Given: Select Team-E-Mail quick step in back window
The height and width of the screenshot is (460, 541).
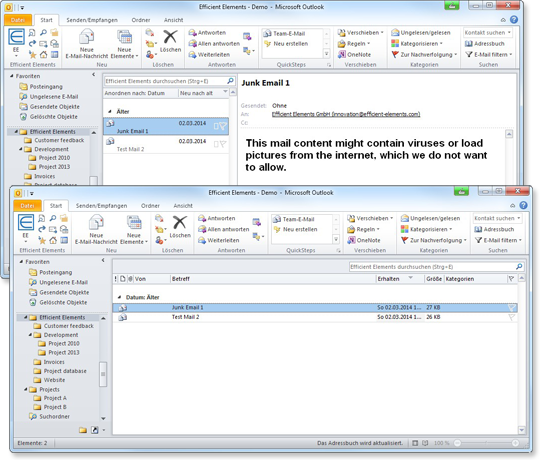Looking at the screenshot, I should (x=284, y=33).
